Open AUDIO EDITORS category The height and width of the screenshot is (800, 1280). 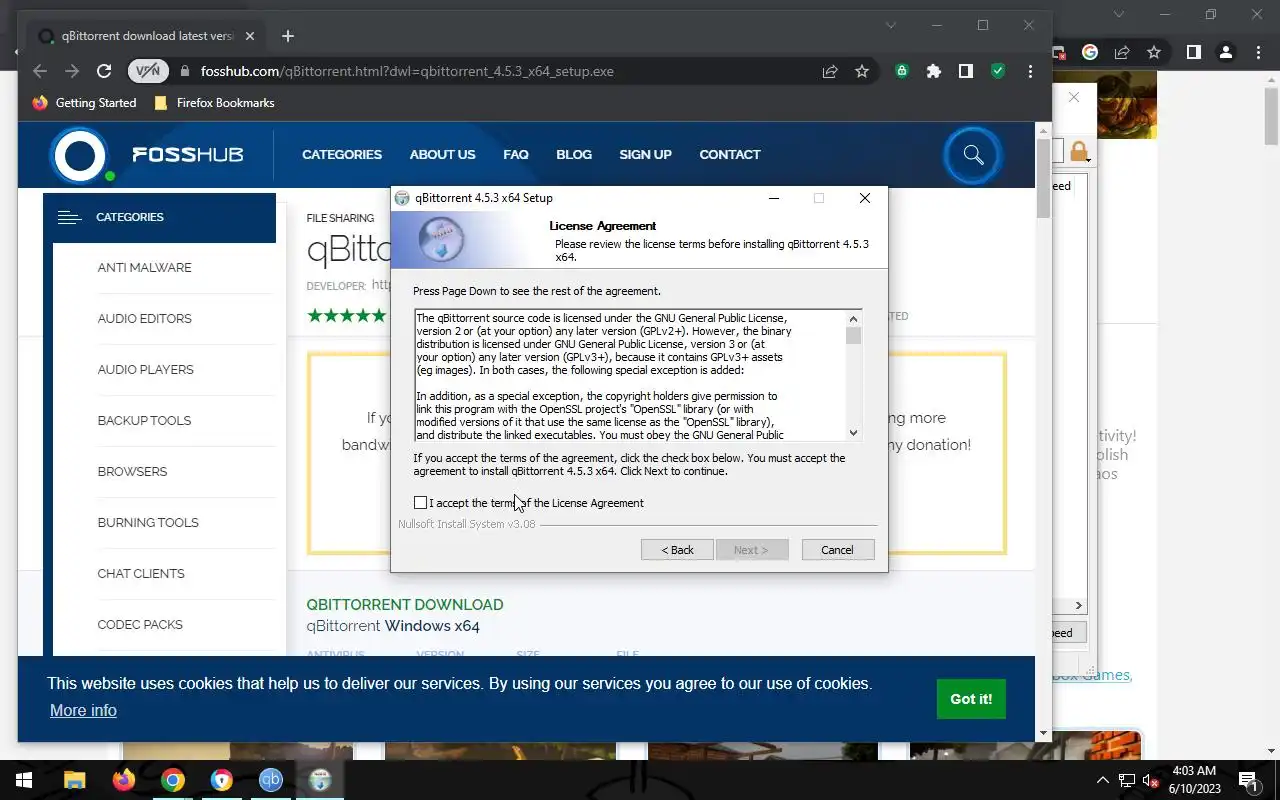coord(144,319)
